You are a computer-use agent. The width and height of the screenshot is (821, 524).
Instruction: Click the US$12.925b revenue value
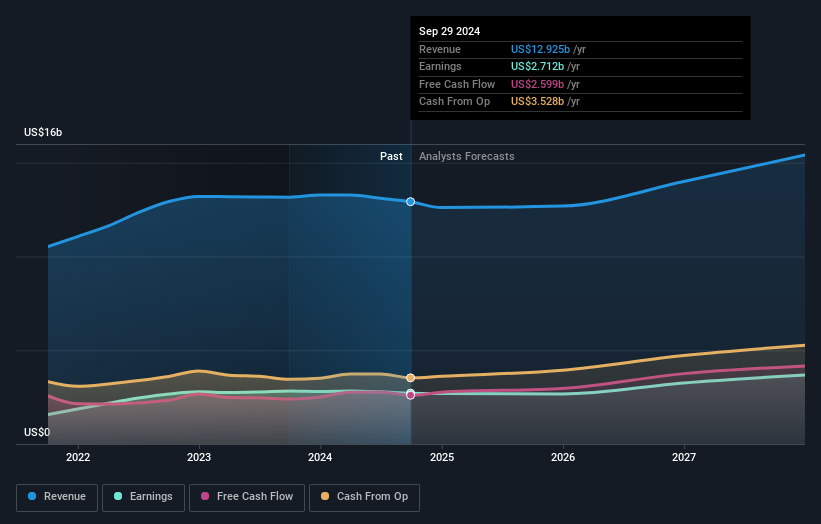click(540, 49)
